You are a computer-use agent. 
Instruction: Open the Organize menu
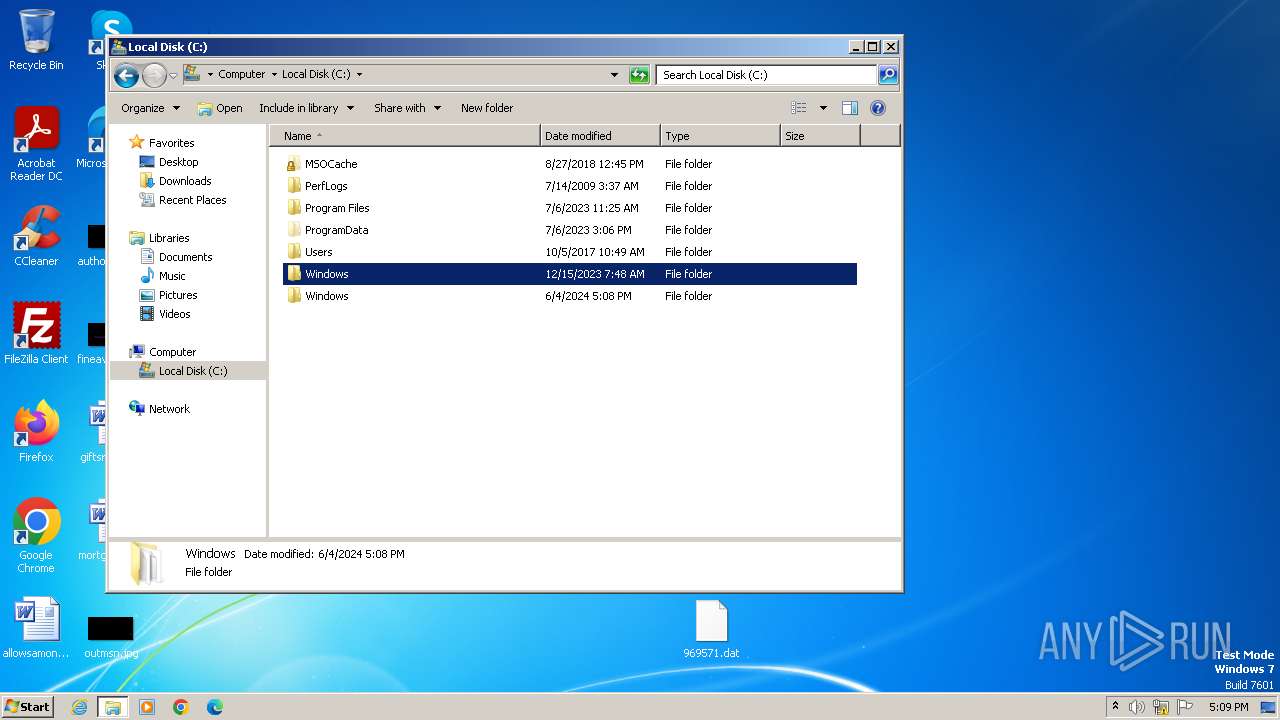click(150, 108)
